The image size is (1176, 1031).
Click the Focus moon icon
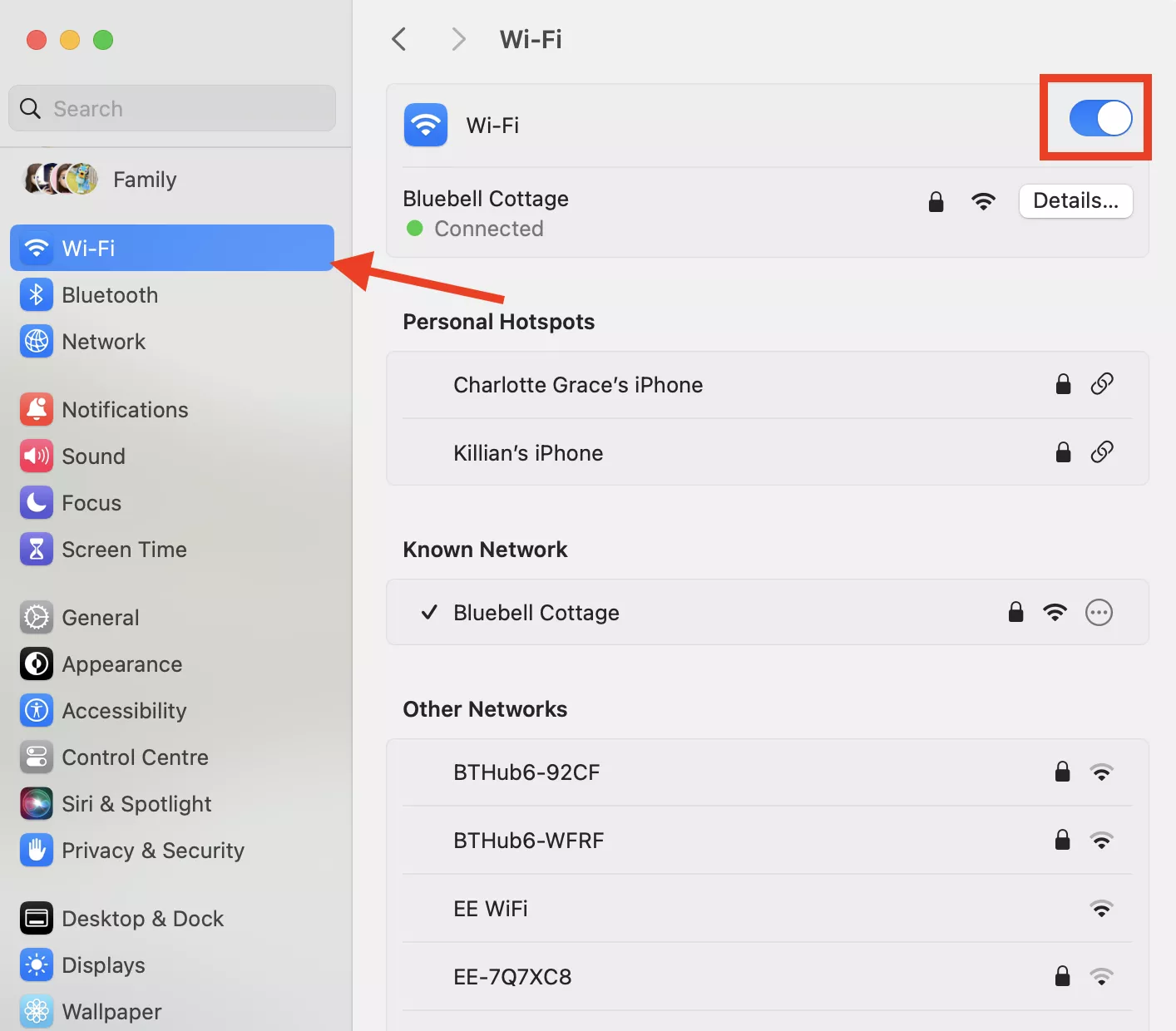37,503
